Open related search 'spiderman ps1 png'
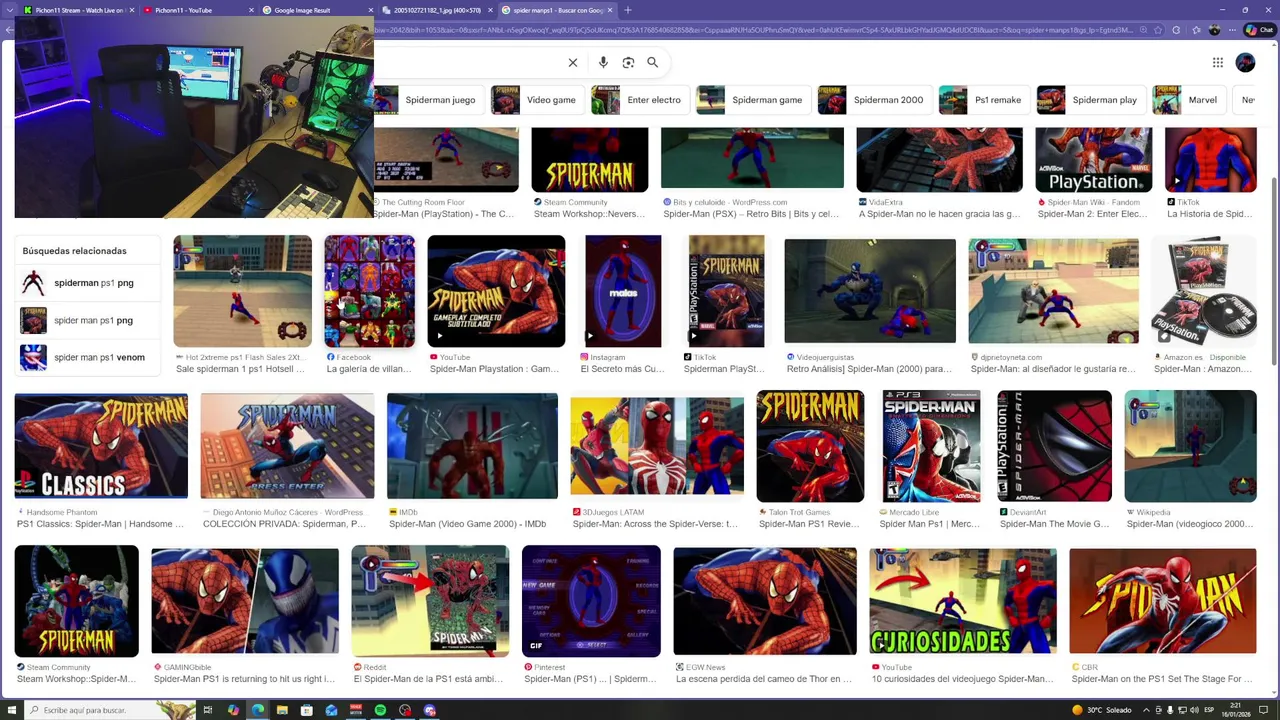The image size is (1280, 720). pyautogui.click(x=88, y=283)
